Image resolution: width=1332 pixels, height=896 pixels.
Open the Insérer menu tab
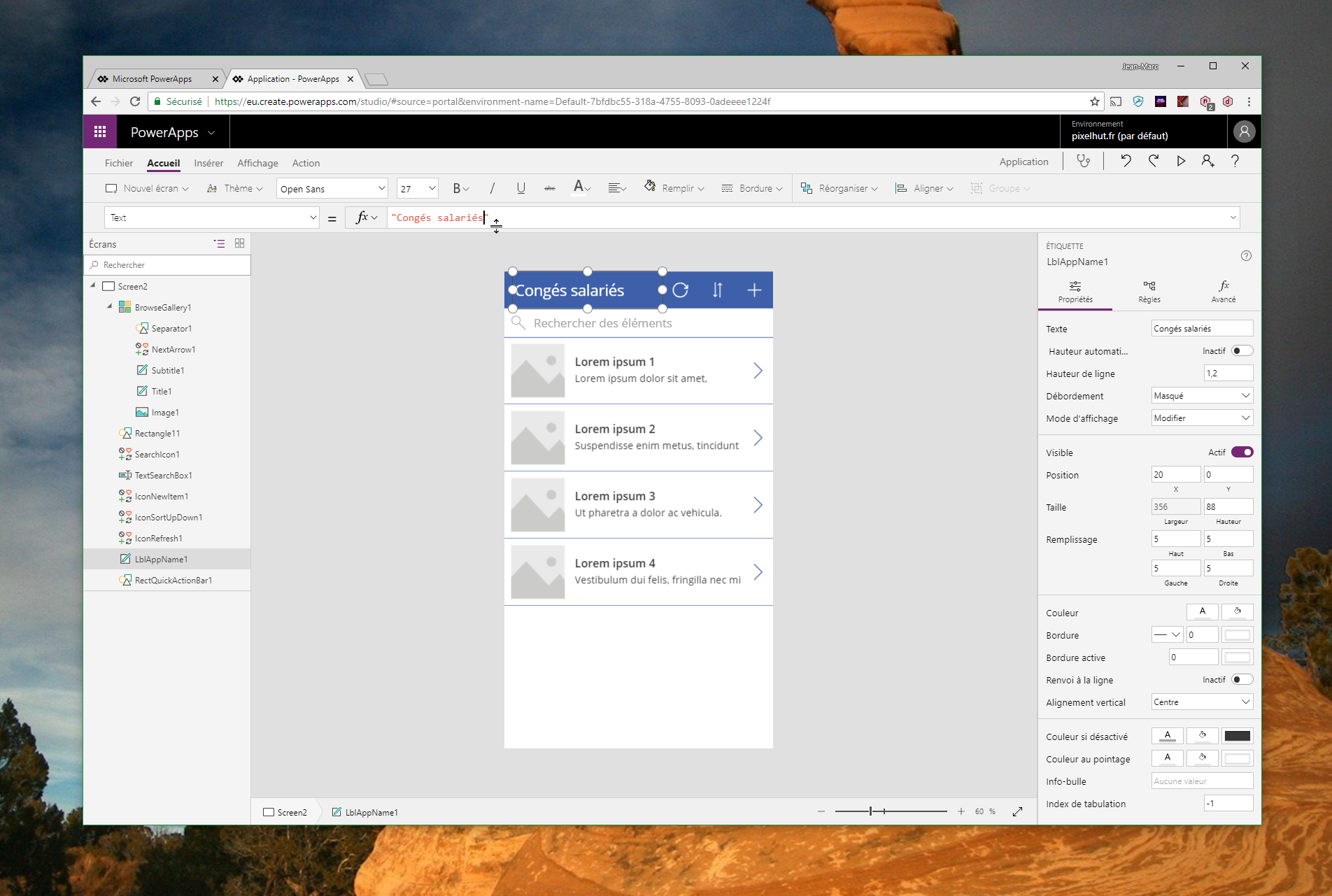click(208, 163)
